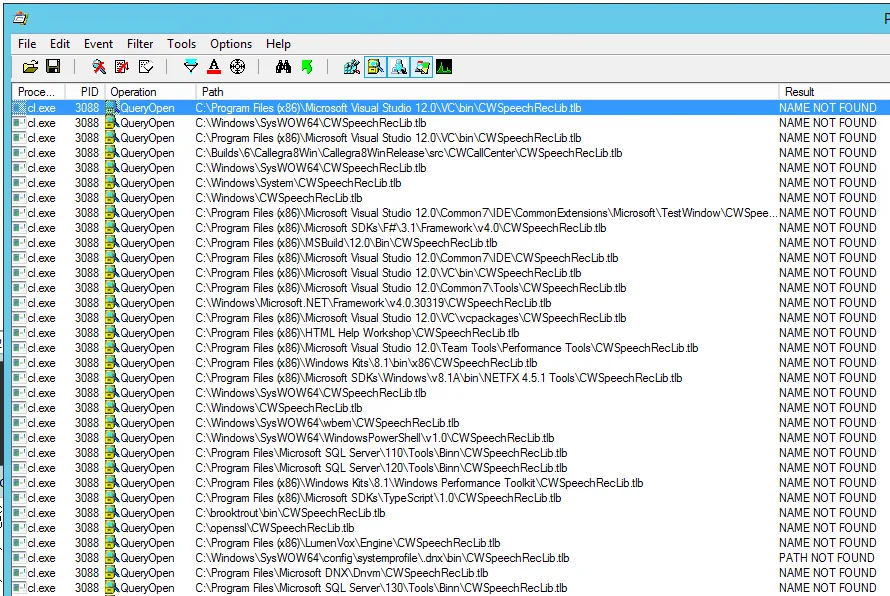
Task: Select the Windows Performance Toolkit path row
Action: pos(451,483)
